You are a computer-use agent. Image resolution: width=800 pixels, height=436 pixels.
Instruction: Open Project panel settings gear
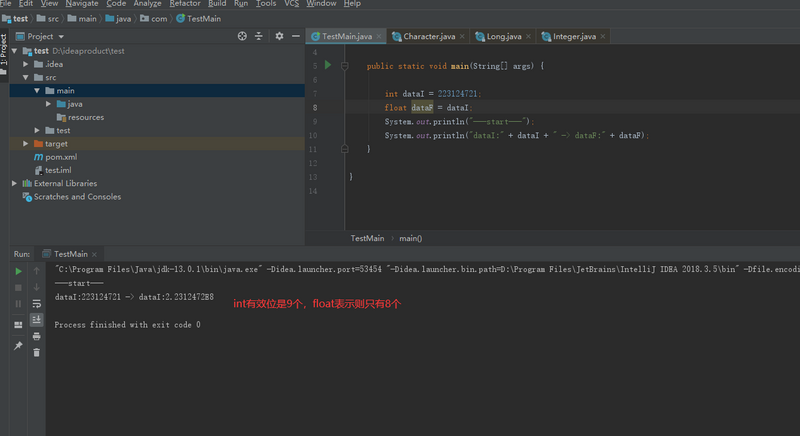279,36
